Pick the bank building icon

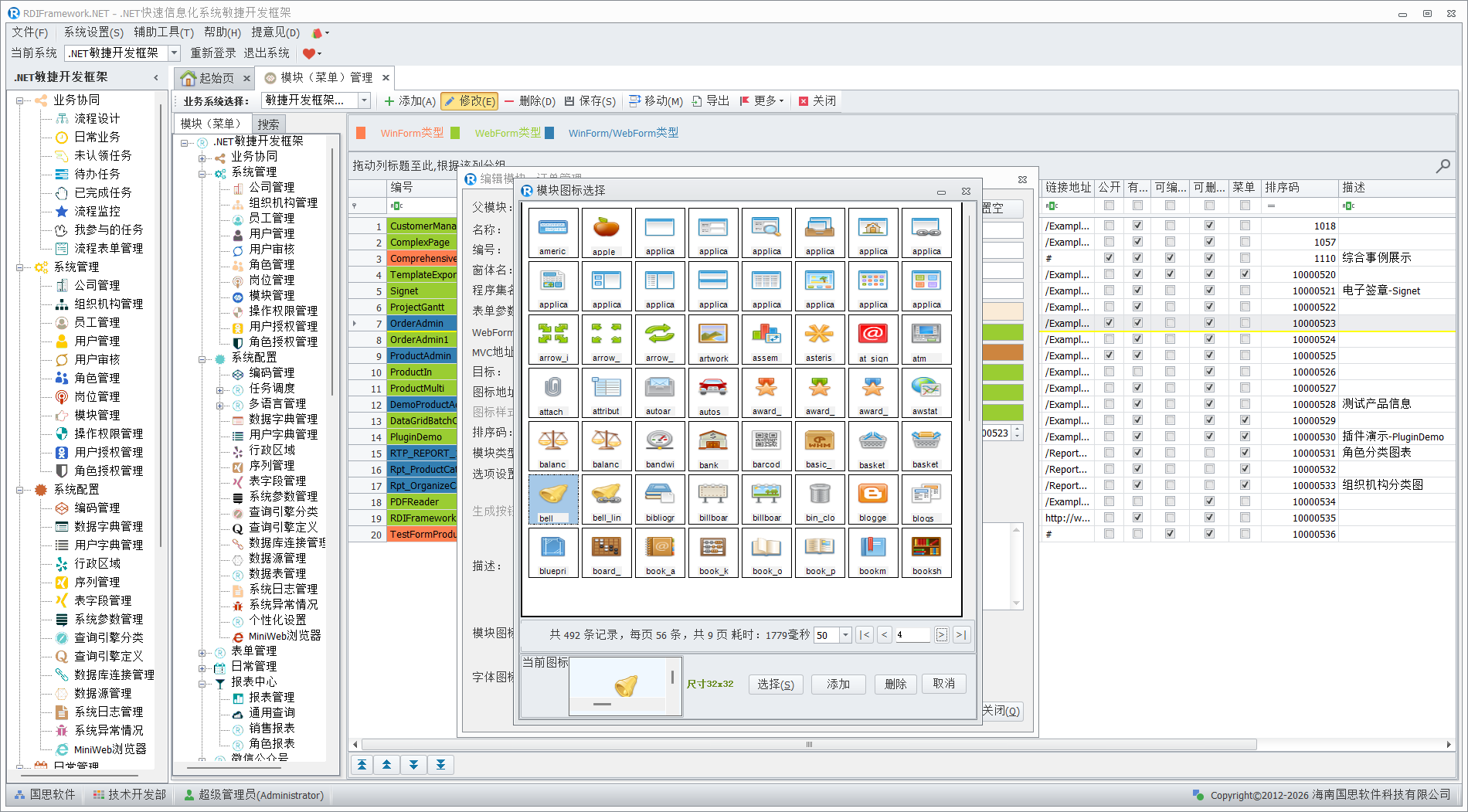point(712,446)
